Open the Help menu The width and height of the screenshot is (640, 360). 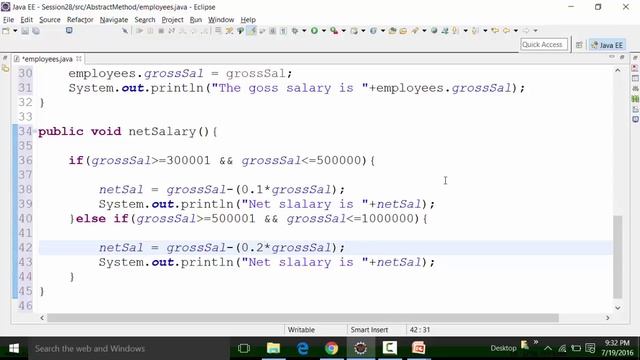click(x=248, y=20)
